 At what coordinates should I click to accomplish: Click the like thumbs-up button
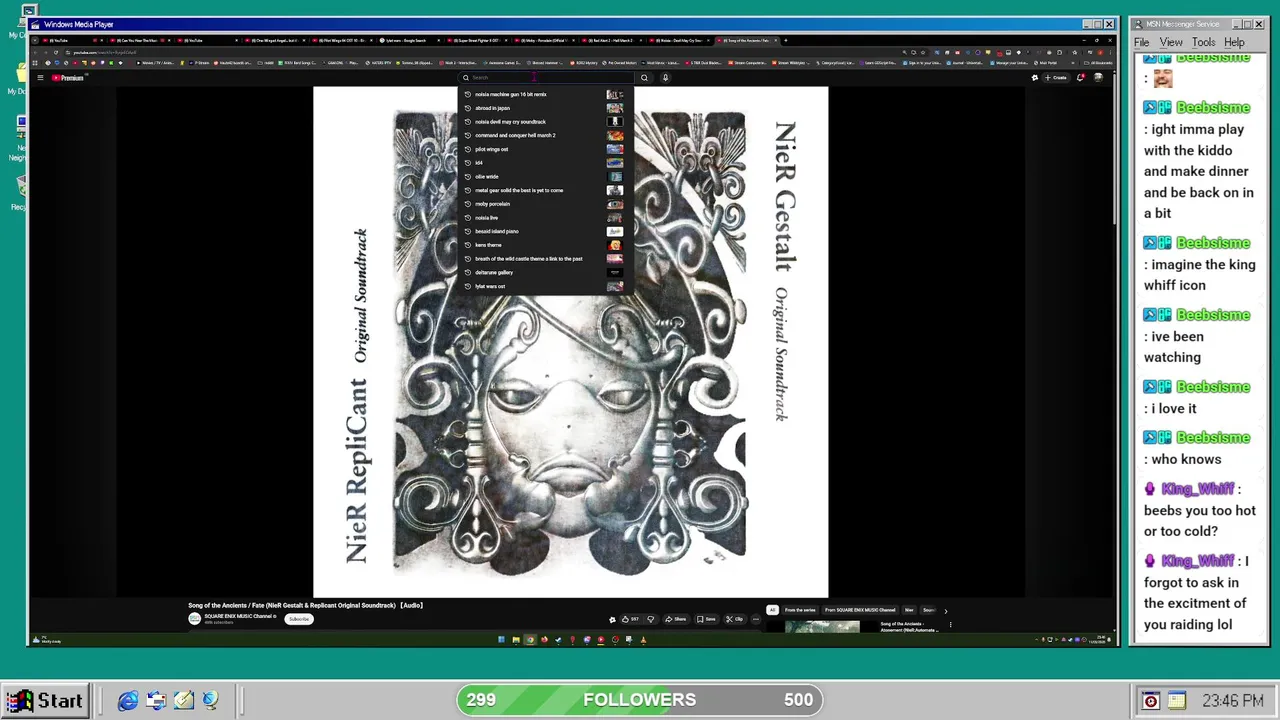pos(631,619)
